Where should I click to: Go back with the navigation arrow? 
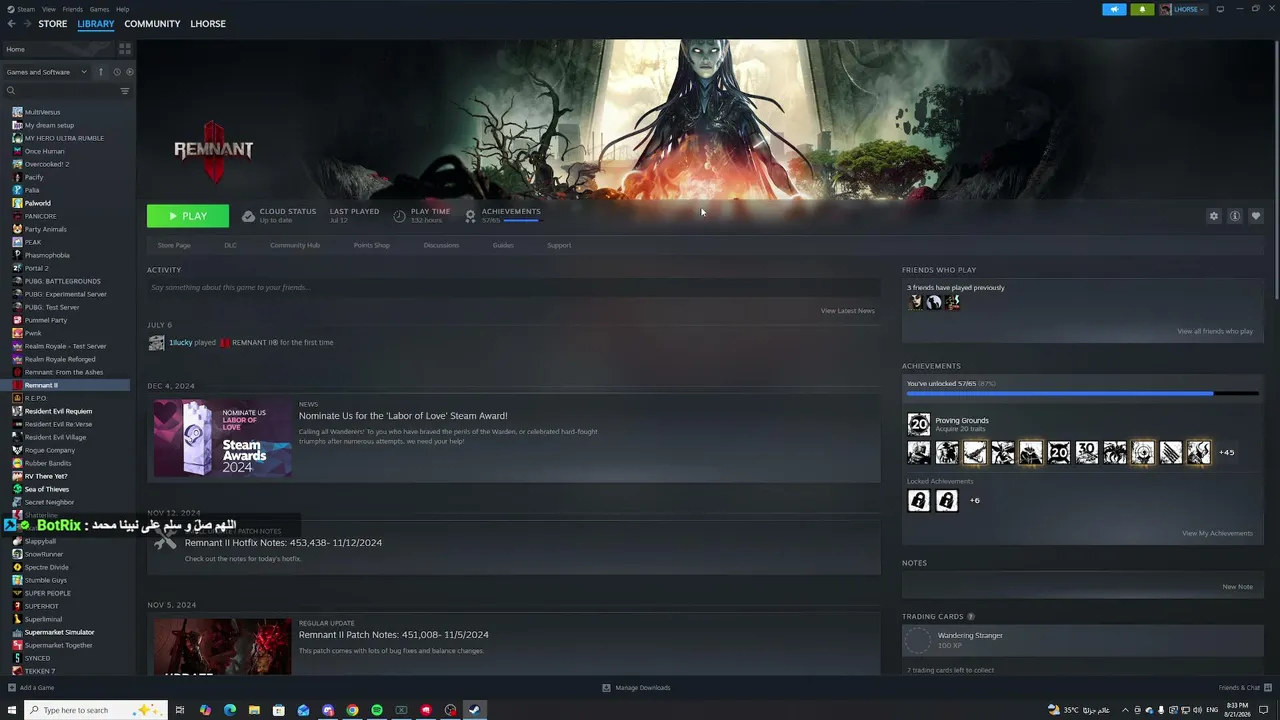[x=11, y=24]
